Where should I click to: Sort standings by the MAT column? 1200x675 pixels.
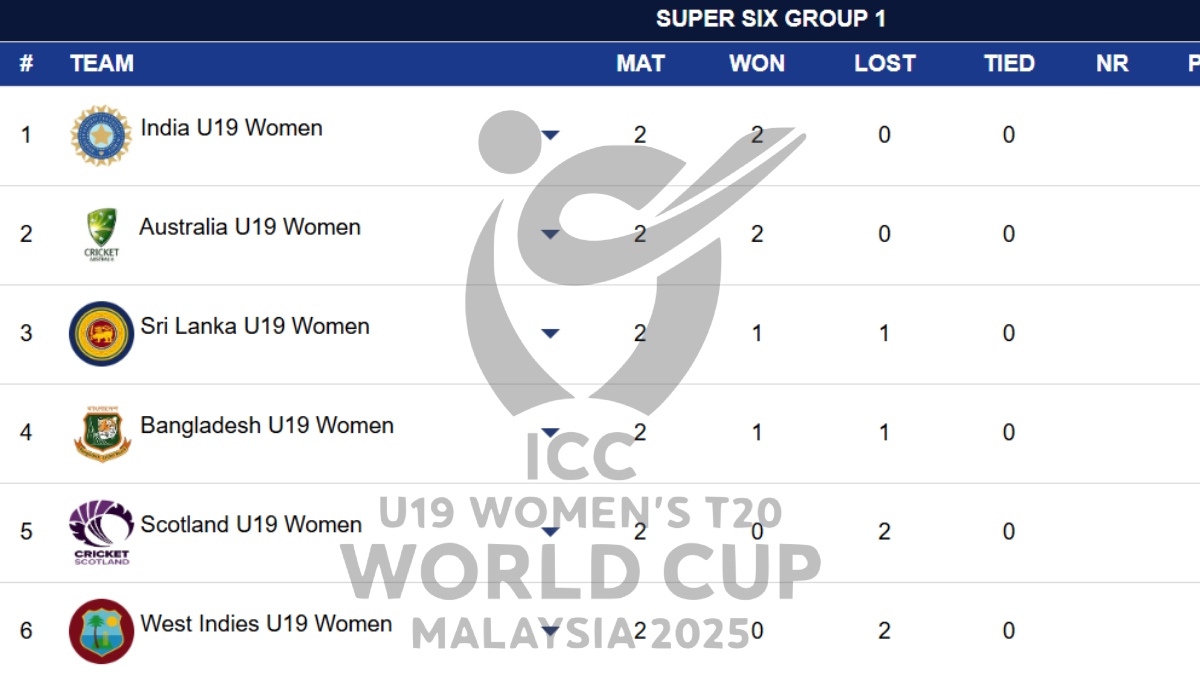click(x=641, y=63)
